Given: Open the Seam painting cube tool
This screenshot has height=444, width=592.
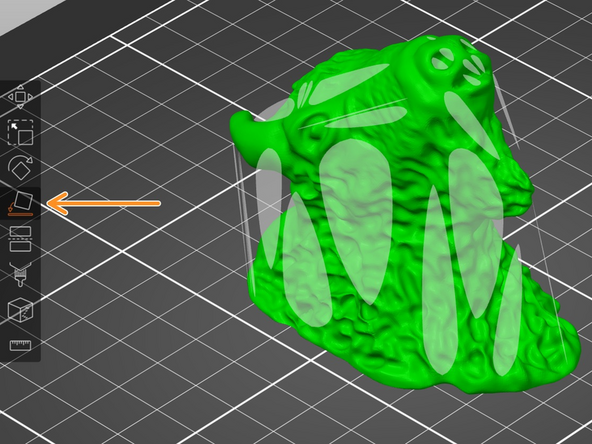Looking at the screenshot, I should (20, 310).
